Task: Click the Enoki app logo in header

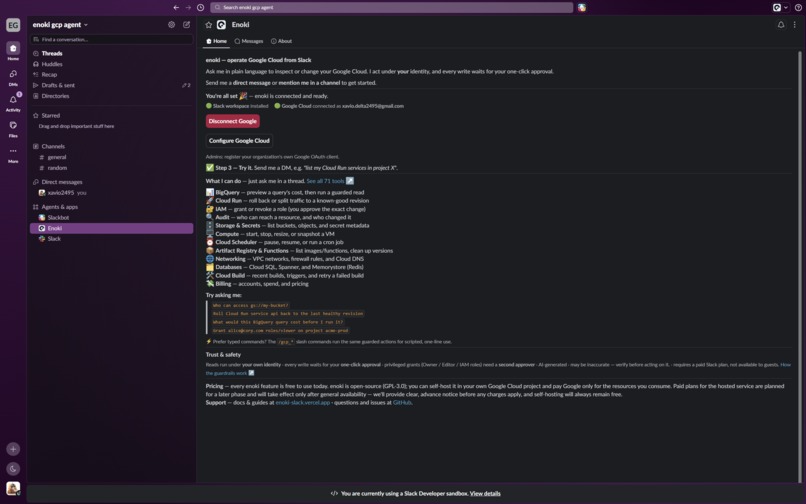Action: point(222,25)
